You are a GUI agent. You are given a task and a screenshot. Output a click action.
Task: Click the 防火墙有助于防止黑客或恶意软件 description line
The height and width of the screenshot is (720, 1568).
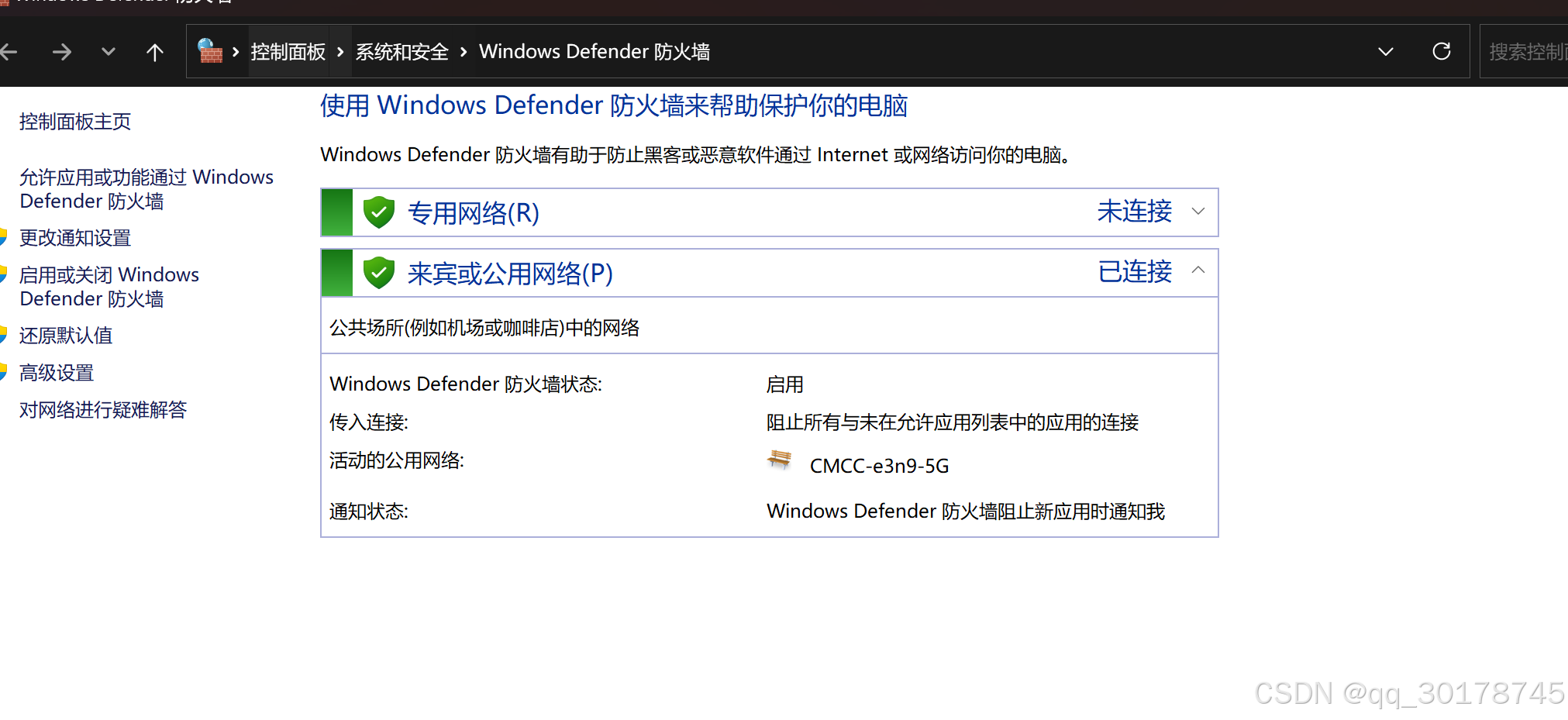coord(697,155)
